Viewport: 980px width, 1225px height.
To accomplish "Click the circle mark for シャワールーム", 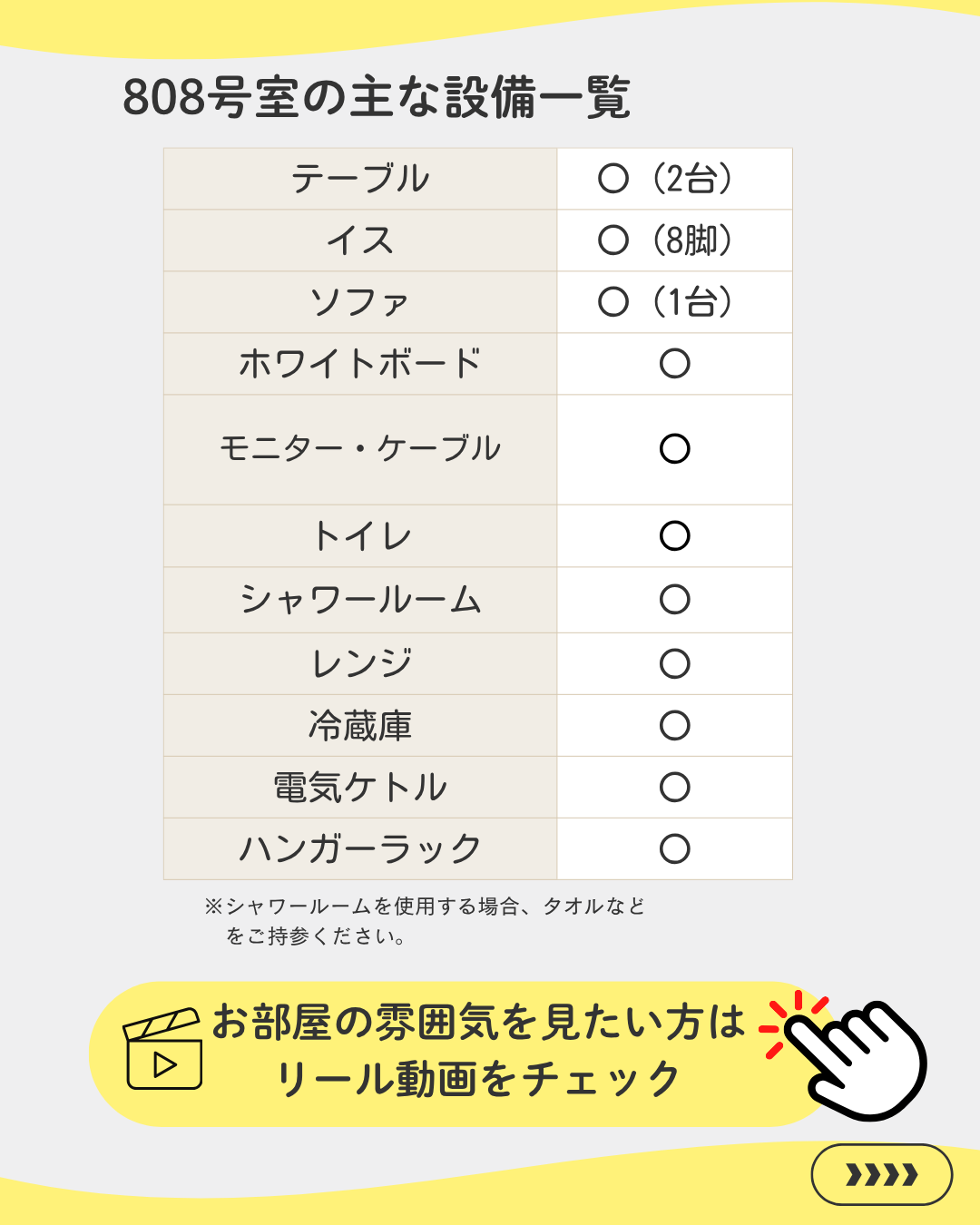I will [674, 599].
